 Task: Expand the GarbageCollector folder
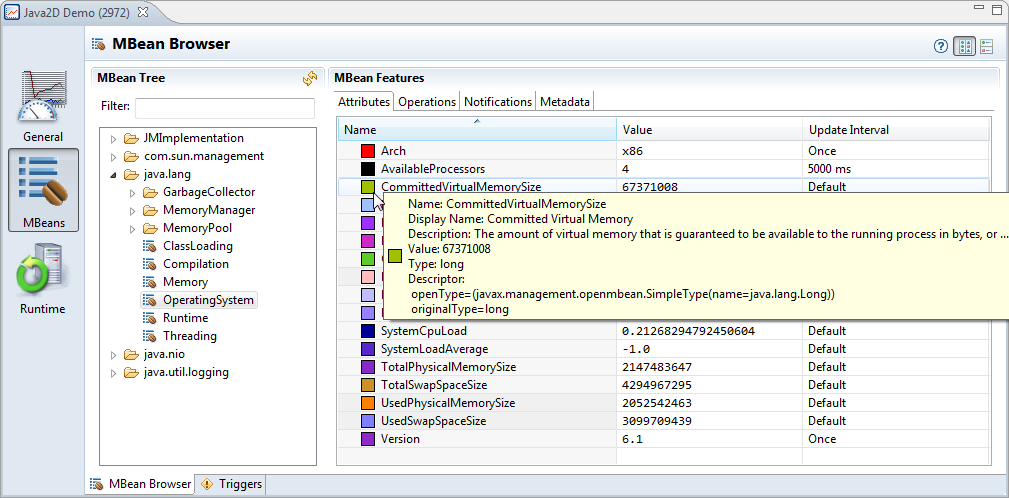(x=131, y=193)
